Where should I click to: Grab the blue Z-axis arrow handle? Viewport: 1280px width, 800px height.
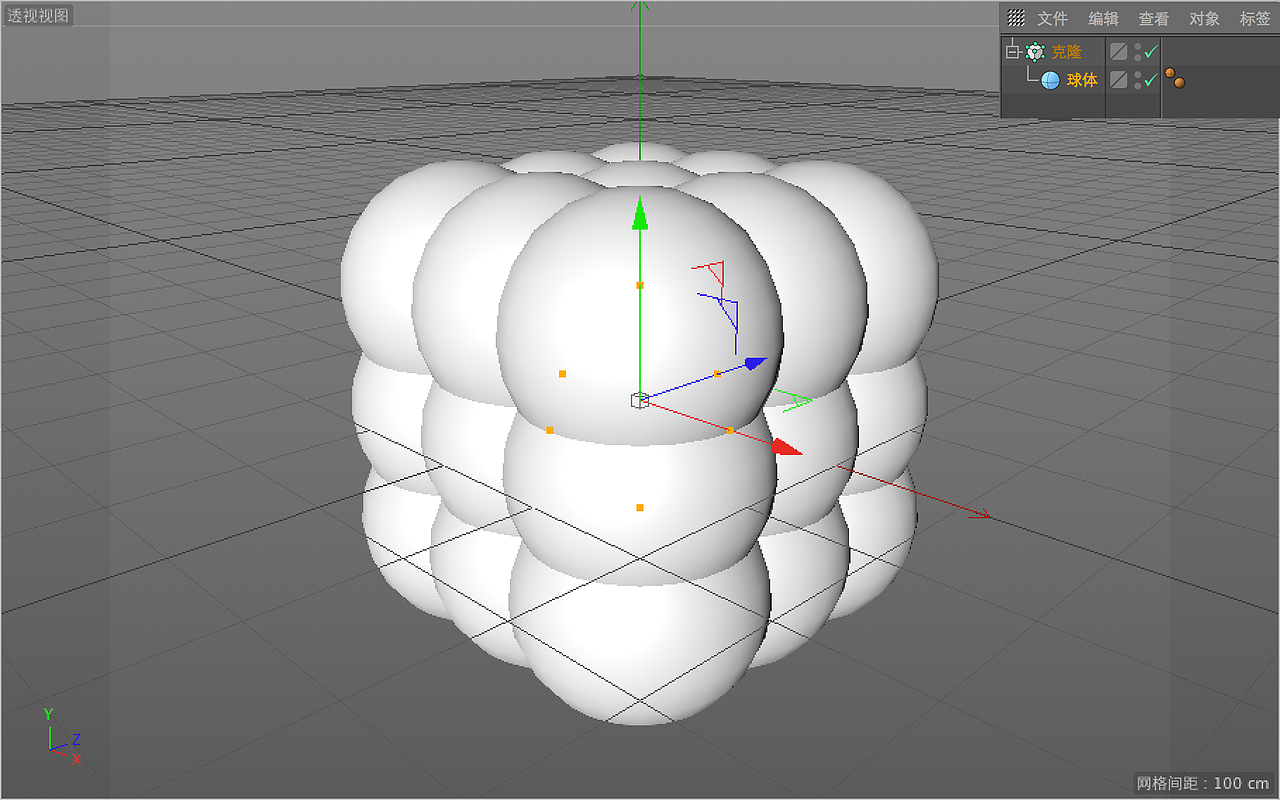(x=756, y=364)
